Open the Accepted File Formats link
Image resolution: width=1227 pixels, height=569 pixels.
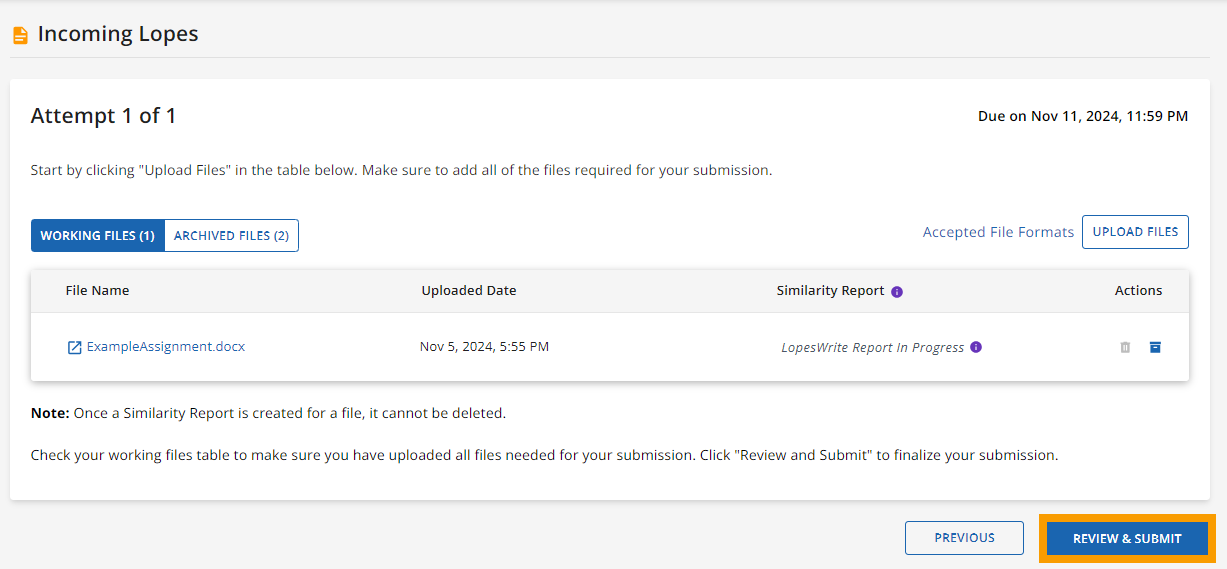(998, 232)
